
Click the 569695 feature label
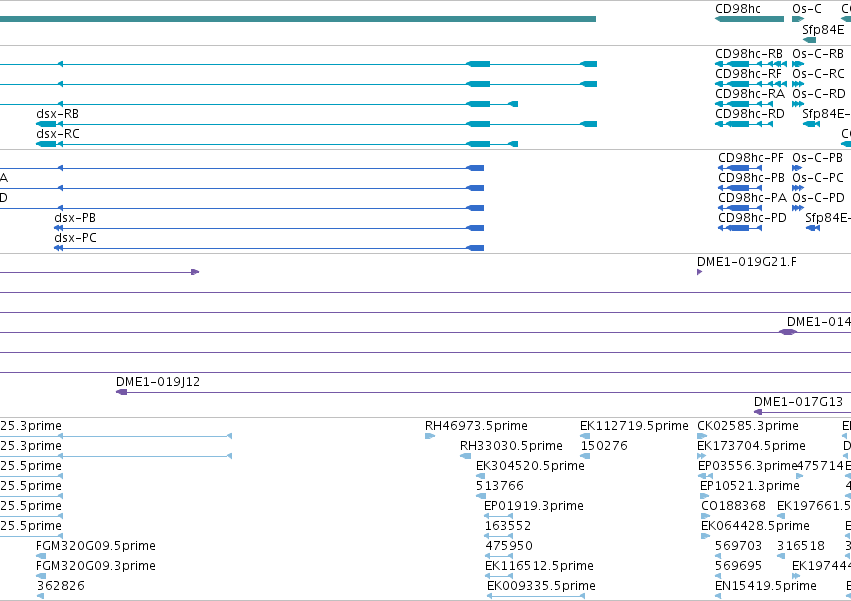[738, 566]
